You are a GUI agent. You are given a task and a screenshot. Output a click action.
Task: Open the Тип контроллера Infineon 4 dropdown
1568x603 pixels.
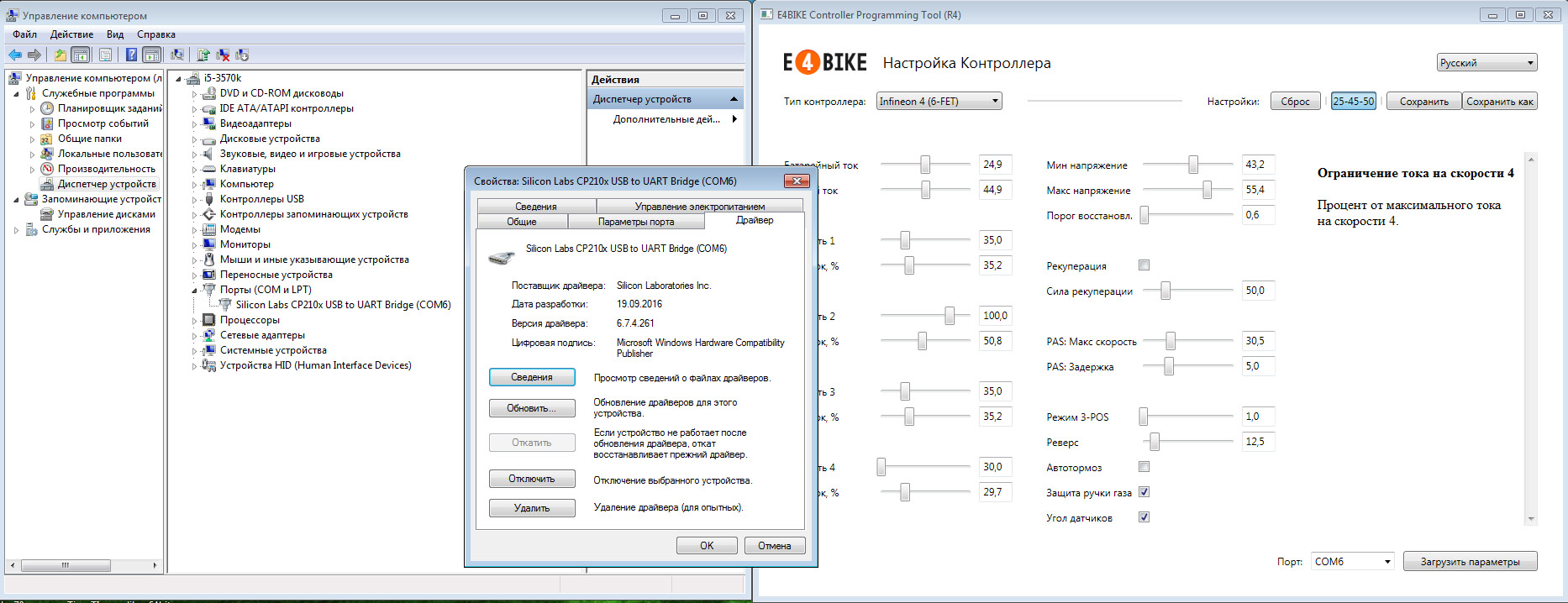click(939, 102)
